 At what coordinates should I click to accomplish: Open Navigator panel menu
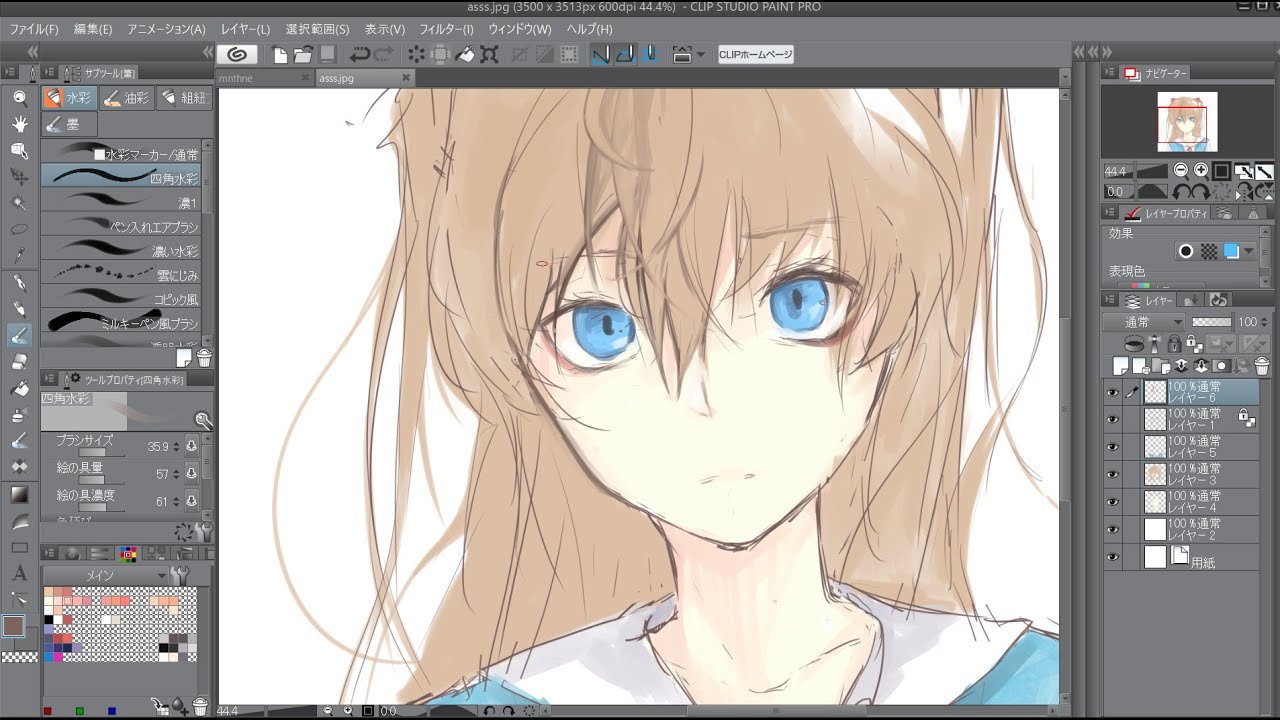pyautogui.click(x=1108, y=73)
